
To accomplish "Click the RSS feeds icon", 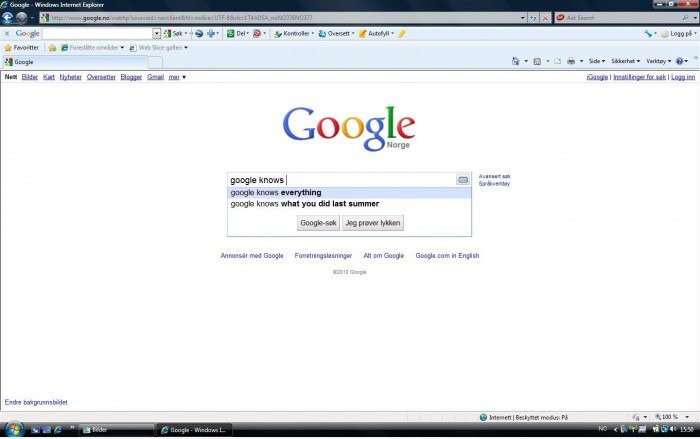I will tap(537, 61).
